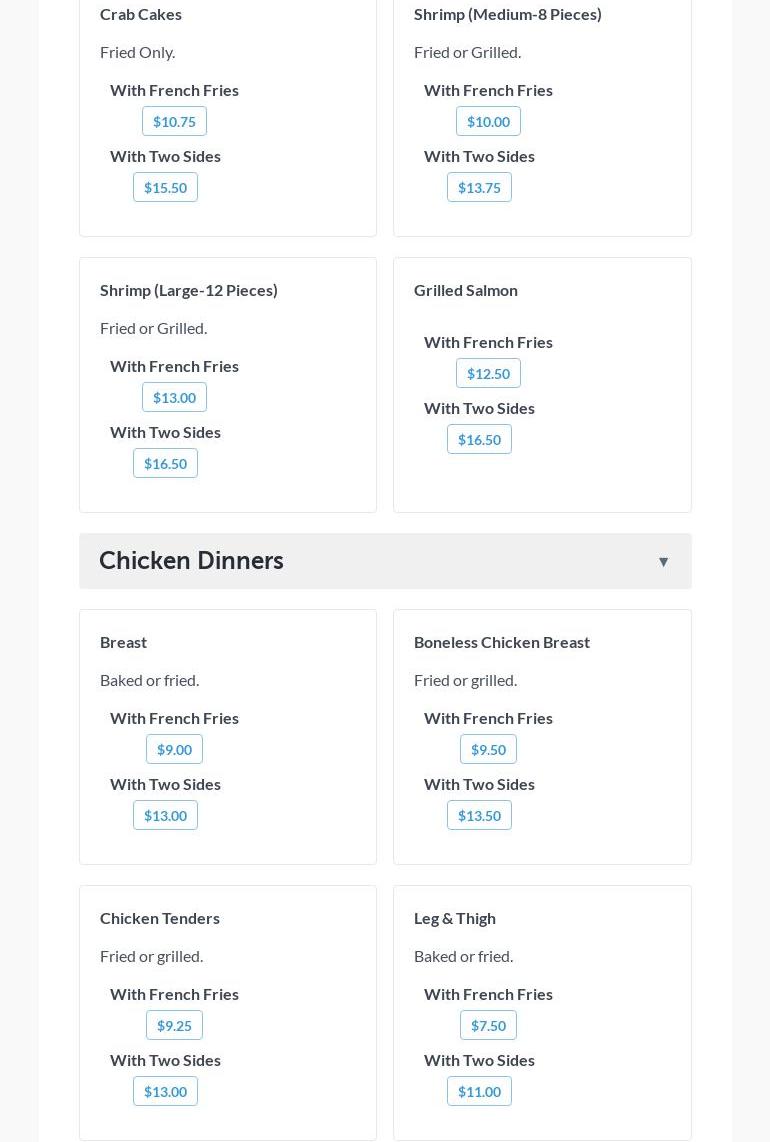Select Leg & Thigh with French Fries $7.50

(x=488, y=1026)
